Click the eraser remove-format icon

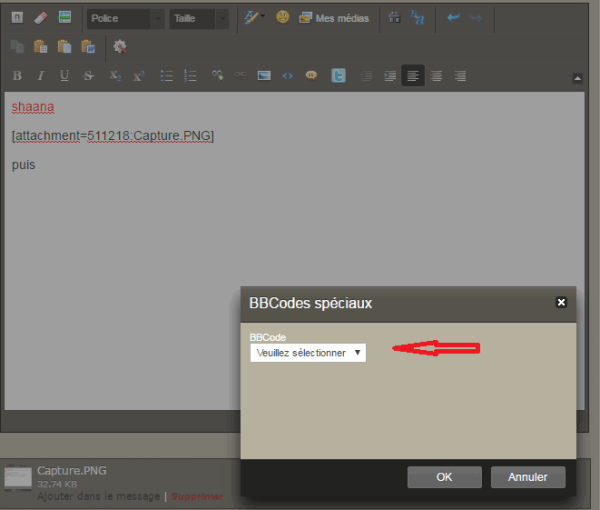41,18
